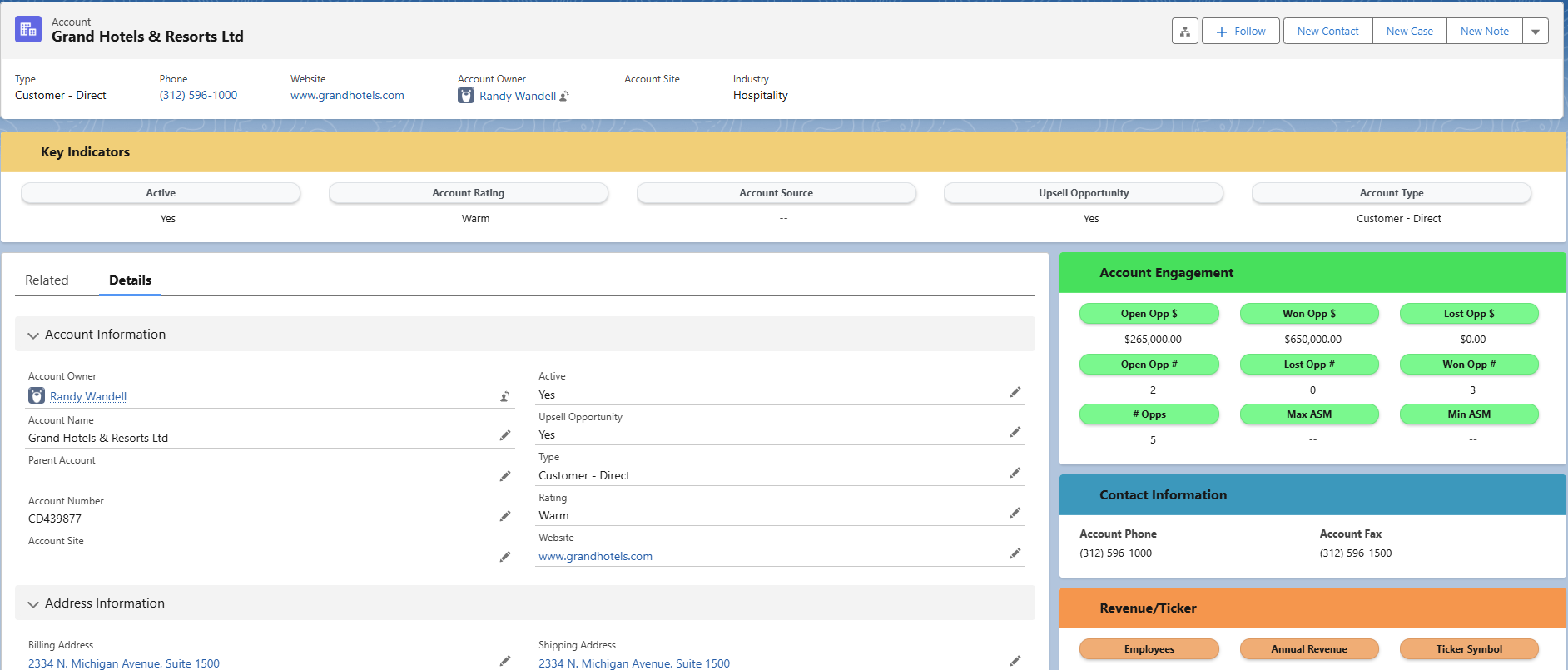Edit the Website field pencil
The width and height of the screenshot is (1568, 670).
pos(1015,553)
